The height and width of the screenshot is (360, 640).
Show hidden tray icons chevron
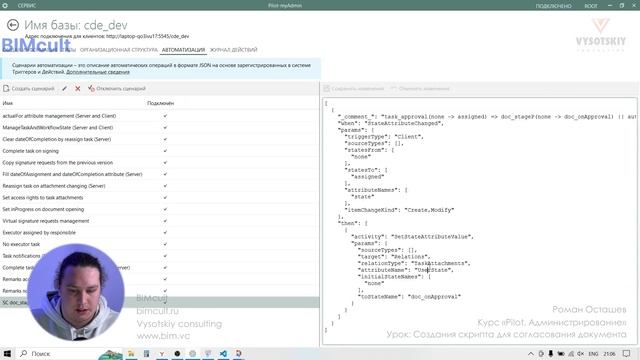[x=531, y=353]
